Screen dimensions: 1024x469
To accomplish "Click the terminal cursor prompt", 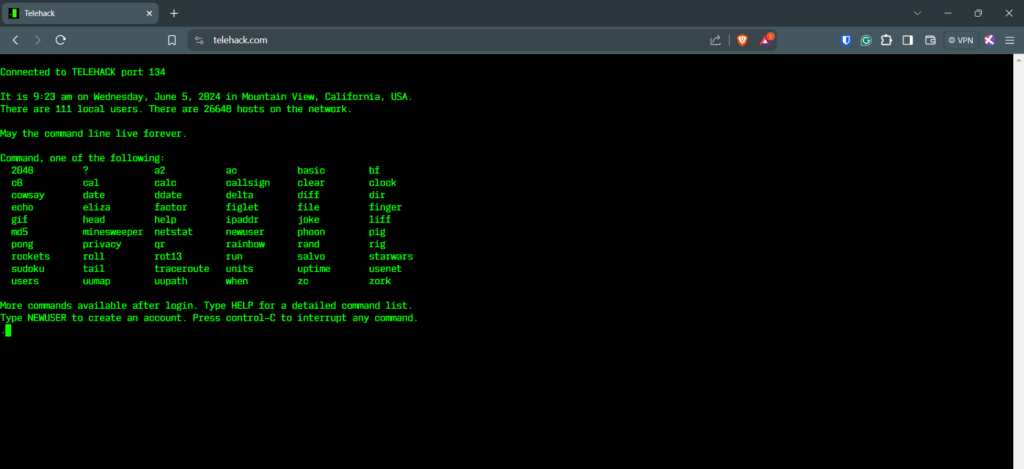I will (x=7, y=331).
